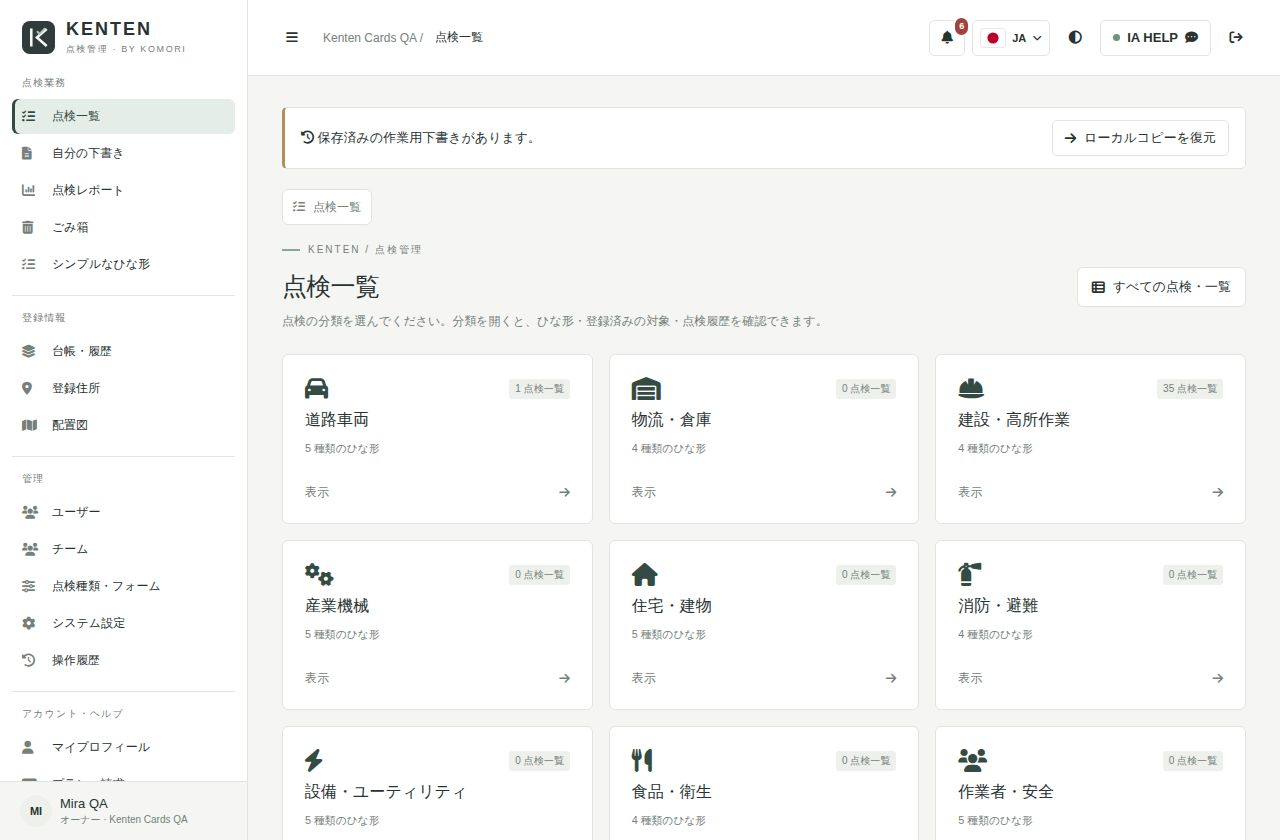The image size is (1280, 840).
Task: Click the シンプルなひな形 list icon
Action: pyautogui.click(x=29, y=264)
